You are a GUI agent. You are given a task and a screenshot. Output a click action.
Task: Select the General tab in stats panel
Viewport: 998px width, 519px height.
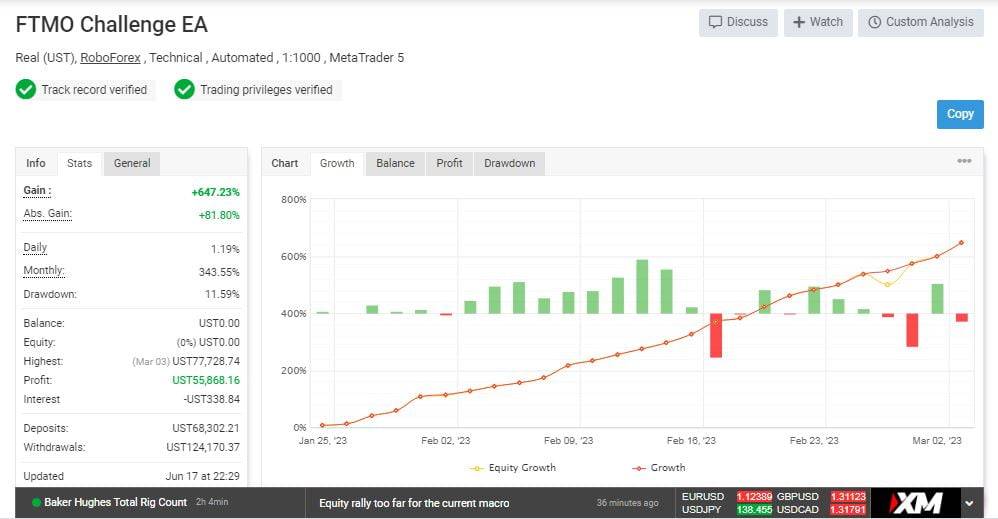pos(132,163)
